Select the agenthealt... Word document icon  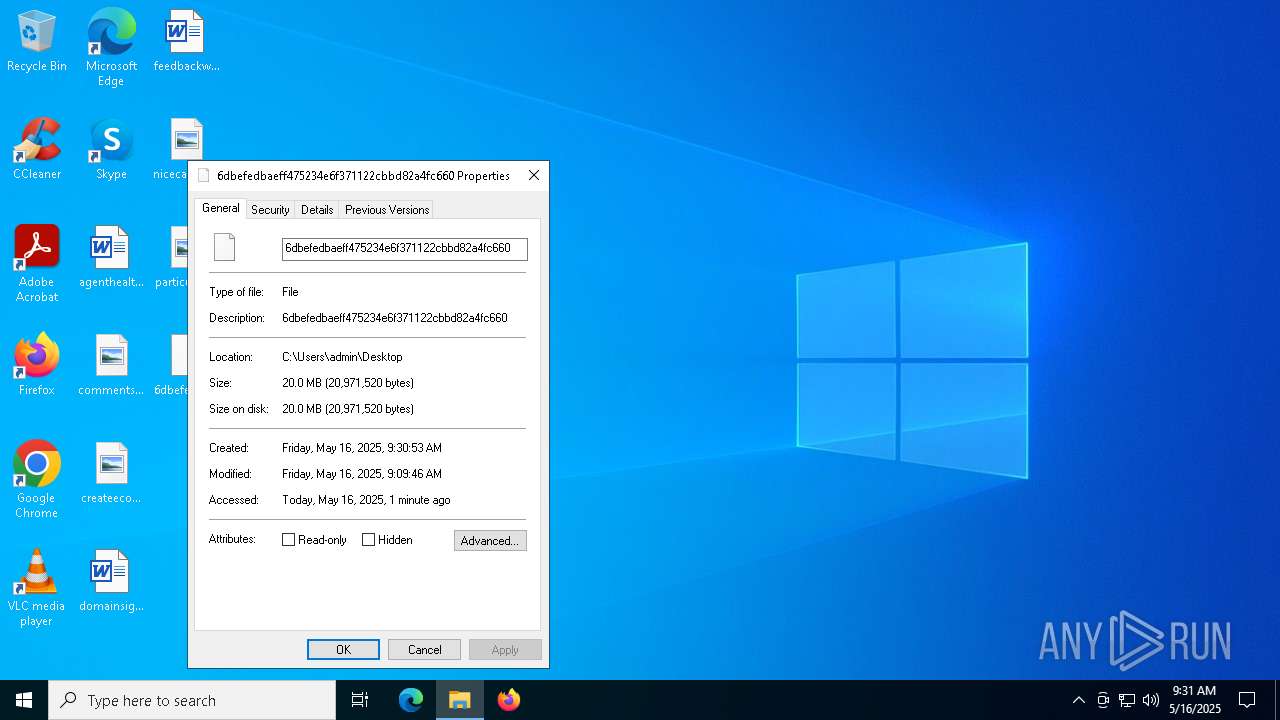[x=111, y=258]
